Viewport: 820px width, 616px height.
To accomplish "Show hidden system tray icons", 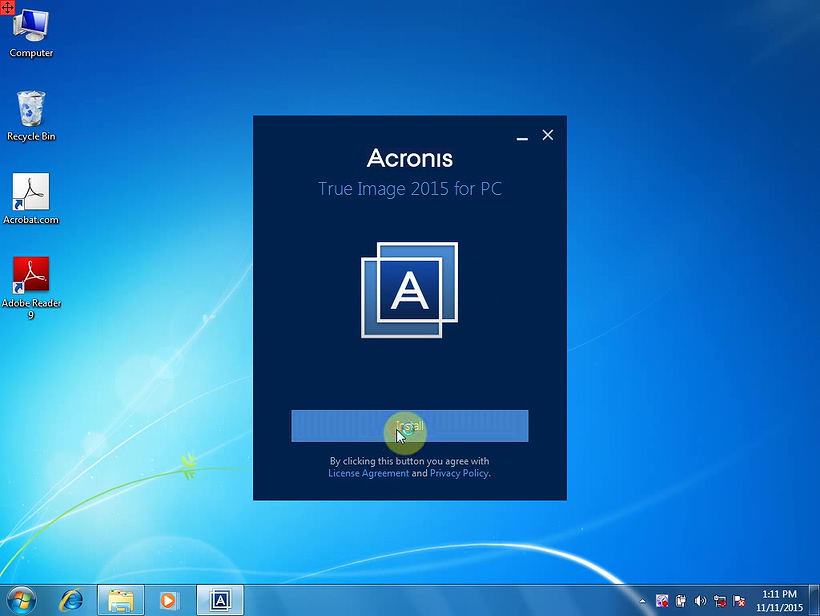I will click(642, 601).
